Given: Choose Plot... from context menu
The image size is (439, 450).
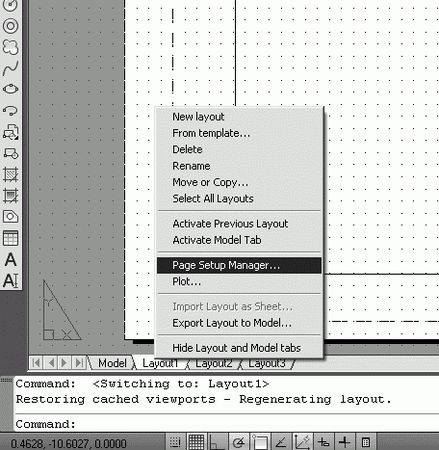Looking at the screenshot, I should pyautogui.click(x=239, y=281).
